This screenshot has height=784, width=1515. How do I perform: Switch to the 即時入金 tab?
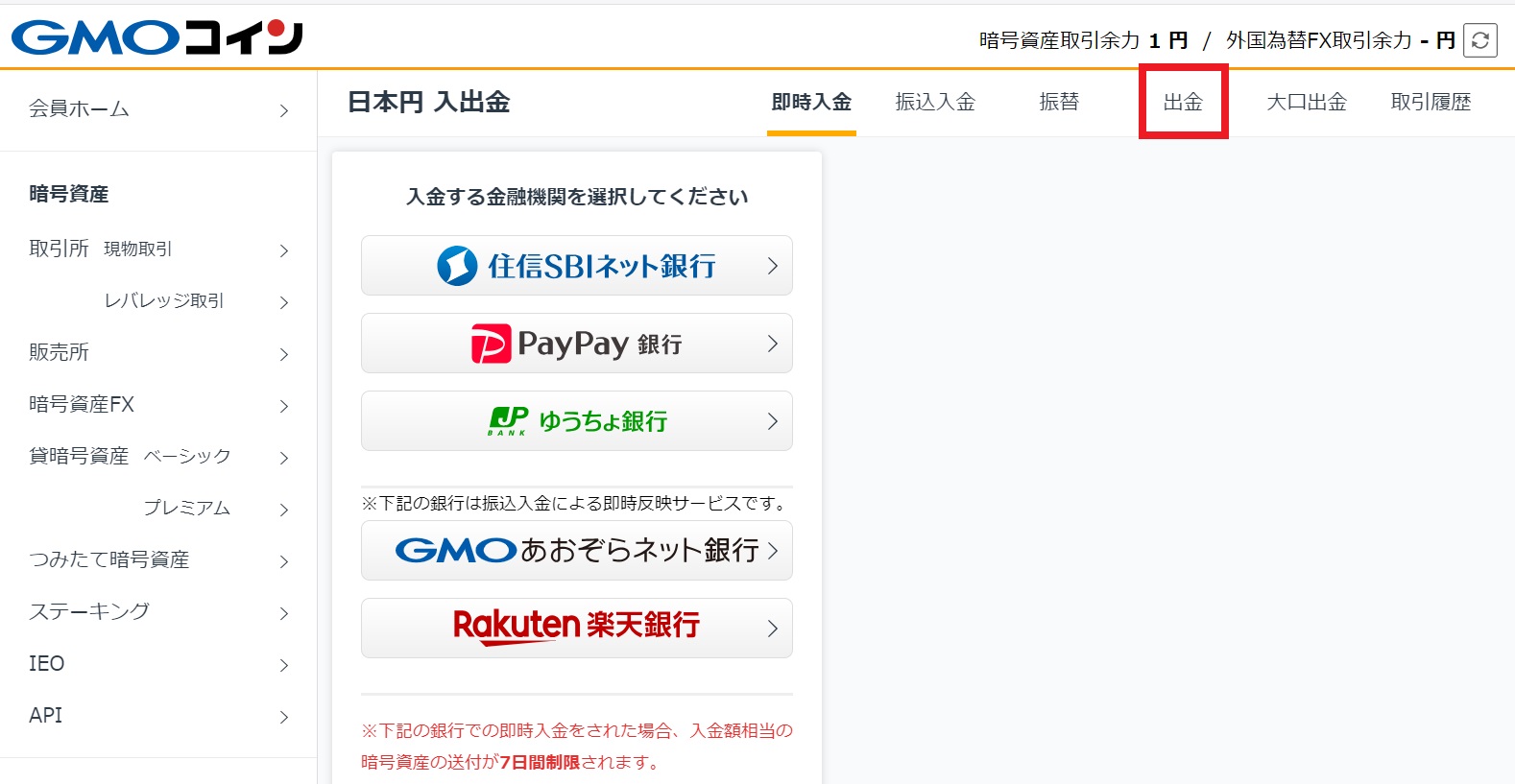point(811,102)
